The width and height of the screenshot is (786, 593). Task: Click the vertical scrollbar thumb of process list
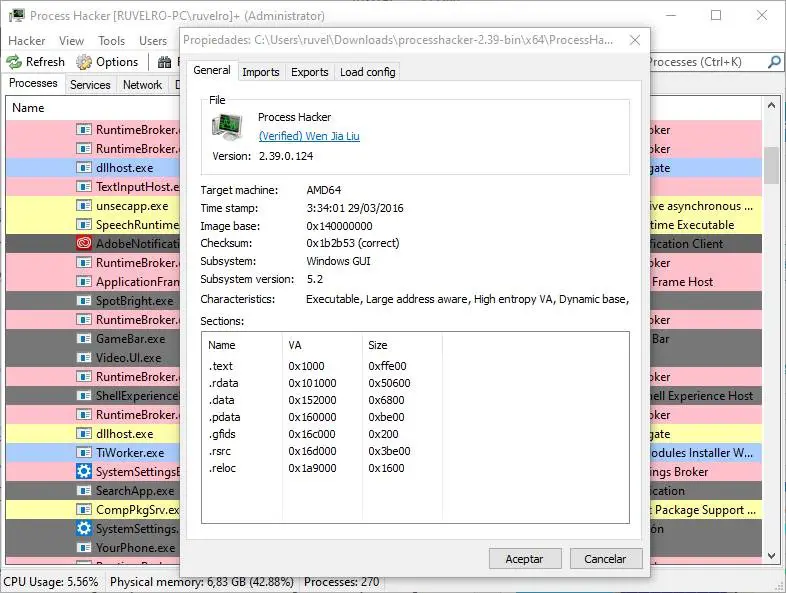771,165
